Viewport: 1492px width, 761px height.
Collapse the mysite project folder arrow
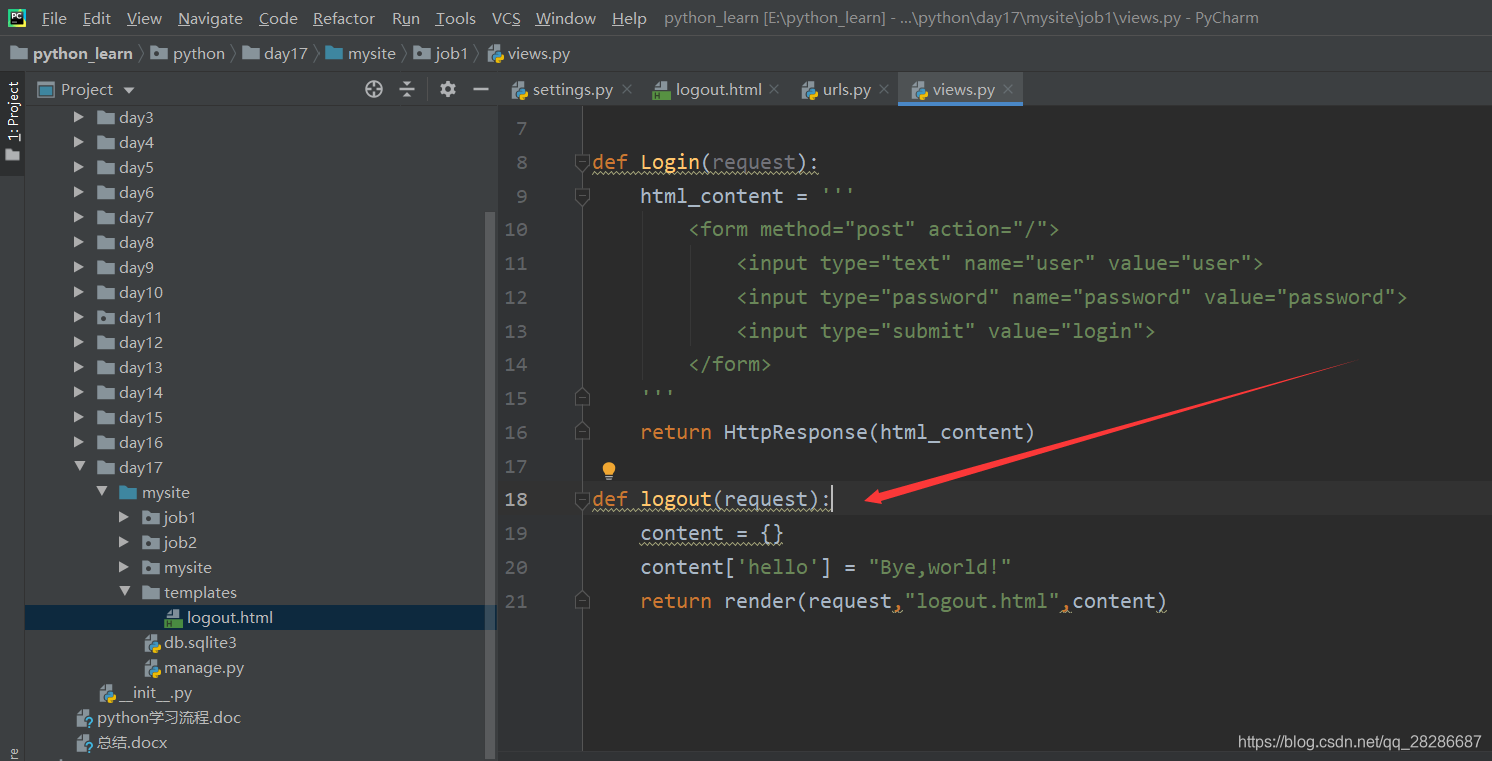point(102,492)
